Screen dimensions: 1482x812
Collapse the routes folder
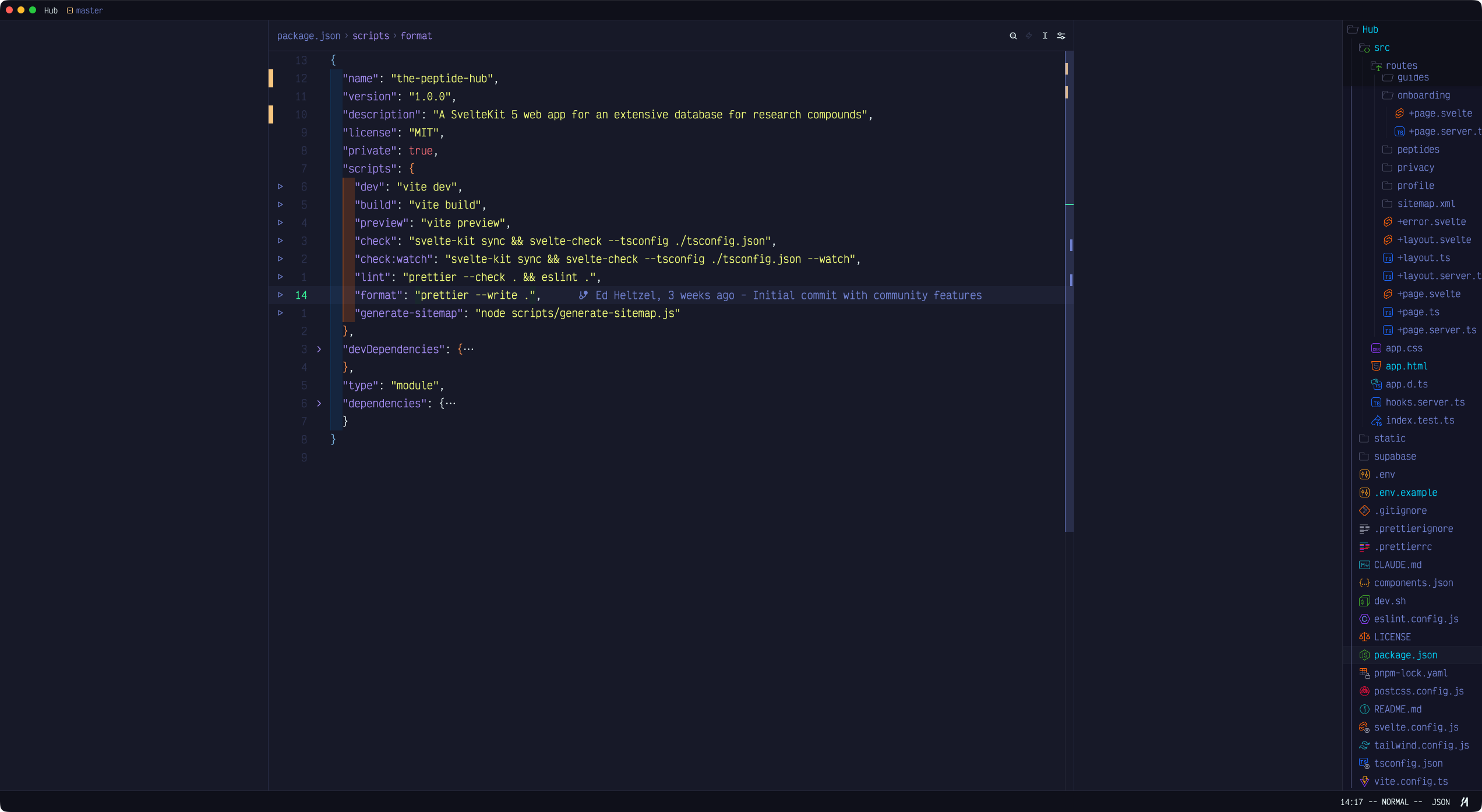(1393, 65)
